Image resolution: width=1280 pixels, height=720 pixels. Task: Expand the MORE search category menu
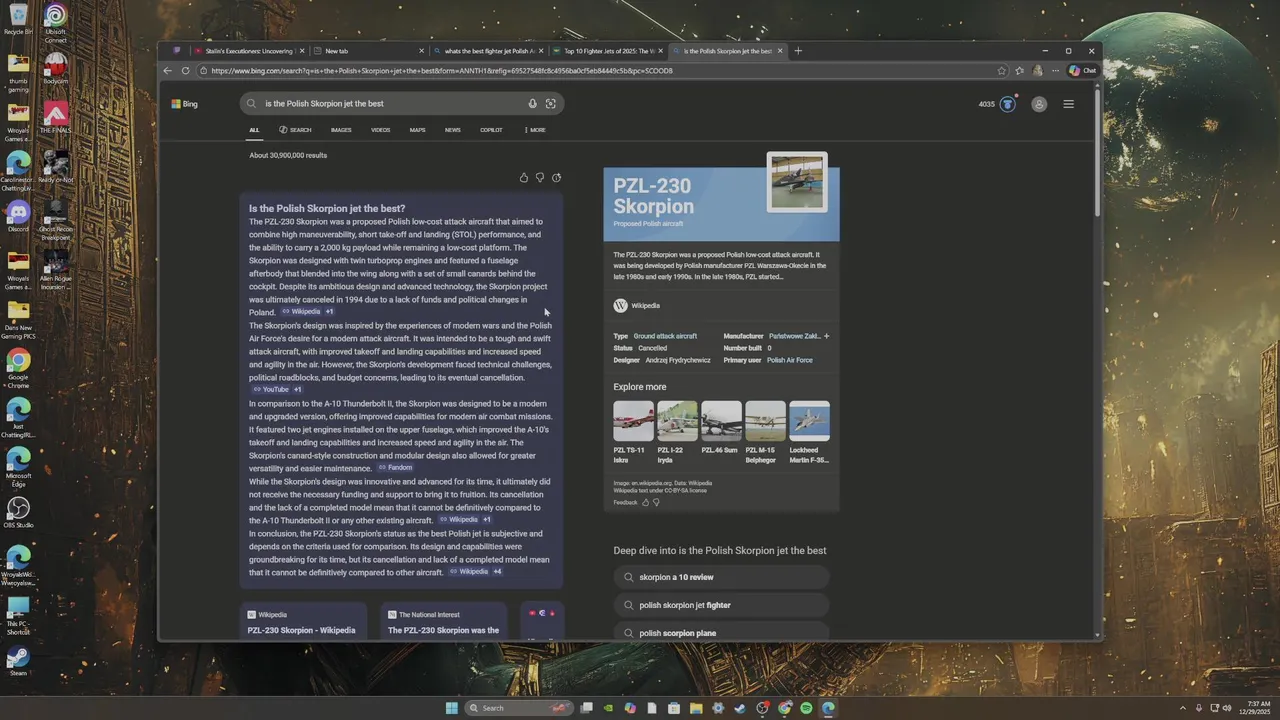535,130
